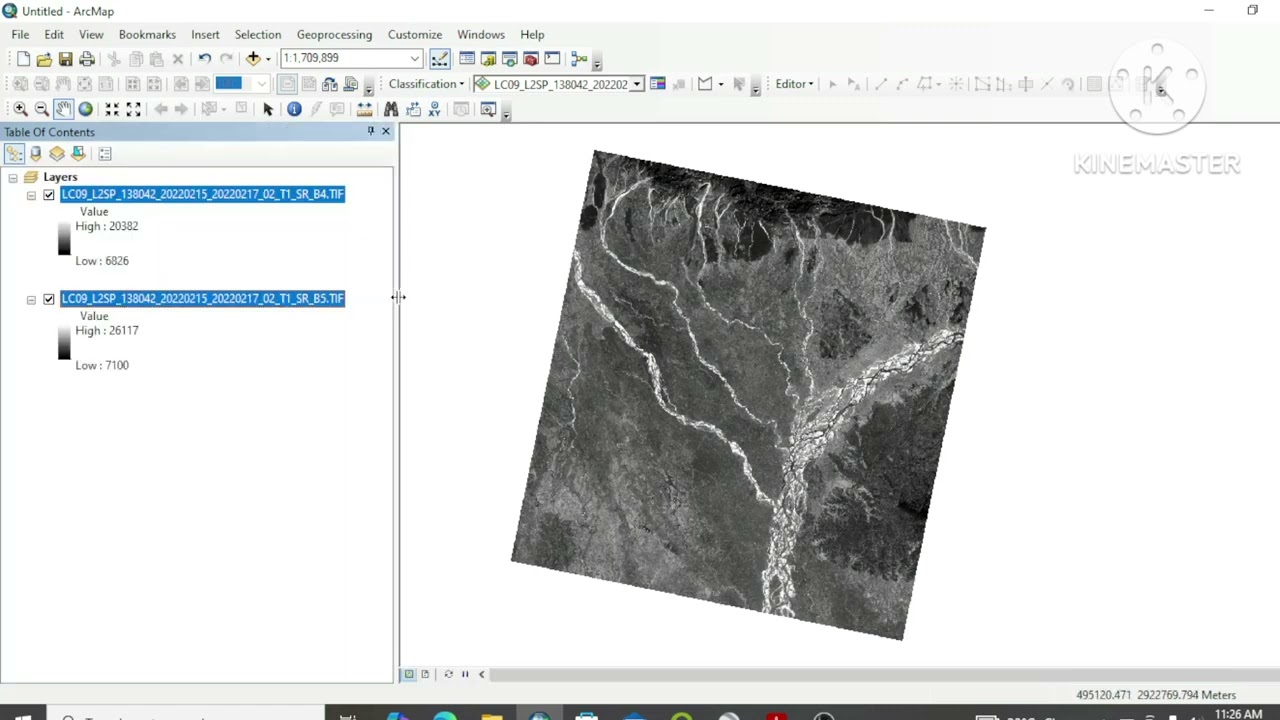This screenshot has width=1280, height=720.
Task: Select the Measure ruler tool
Action: tap(364, 109)
